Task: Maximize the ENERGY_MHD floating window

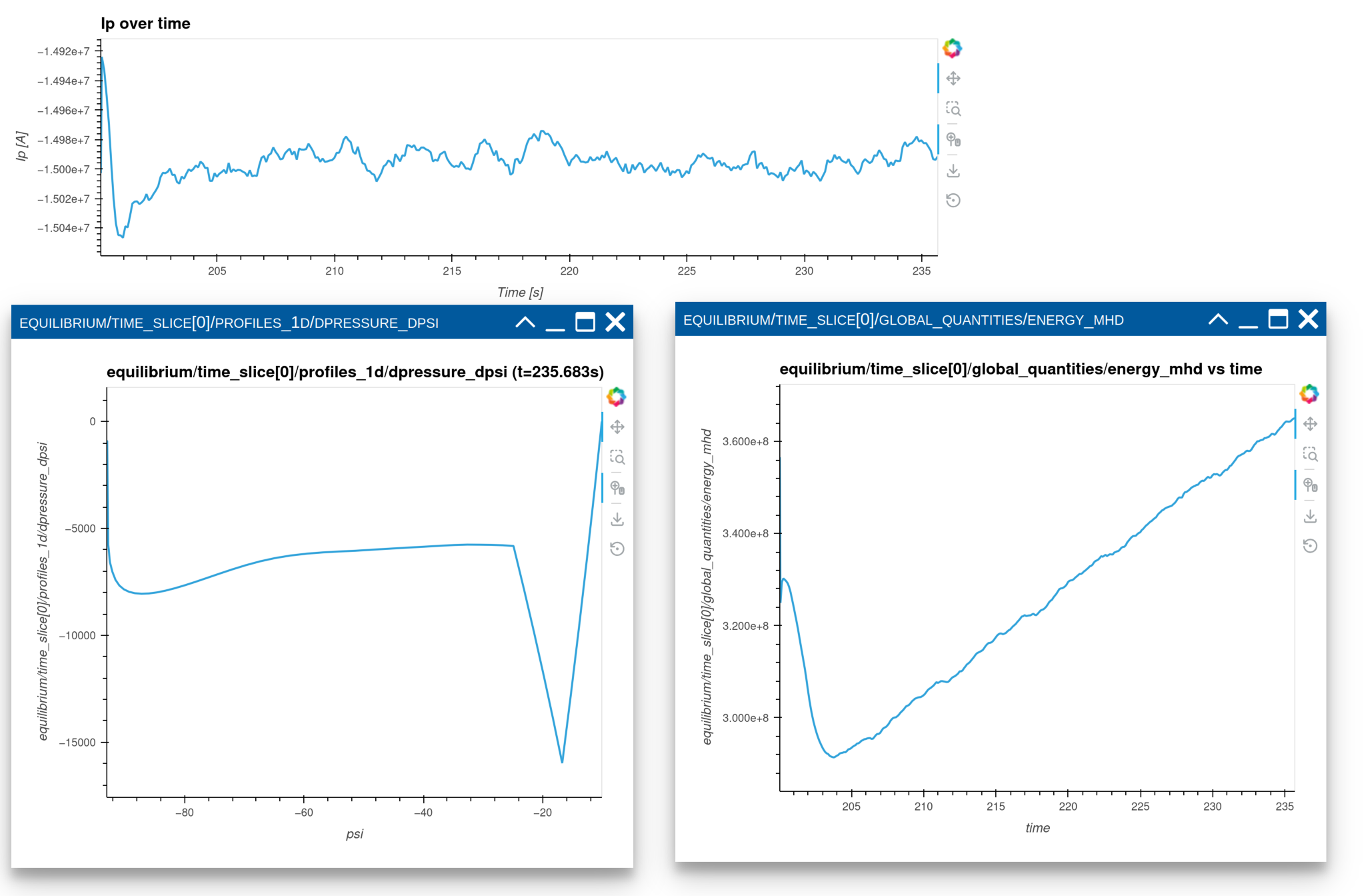Action: click(x=1278, y=319)
